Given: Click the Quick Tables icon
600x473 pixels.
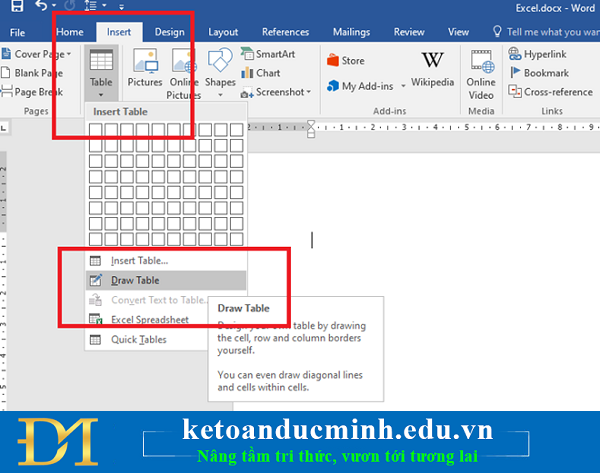Looking at the screenshot, I should pyautogui.click(x=95, y=339).
